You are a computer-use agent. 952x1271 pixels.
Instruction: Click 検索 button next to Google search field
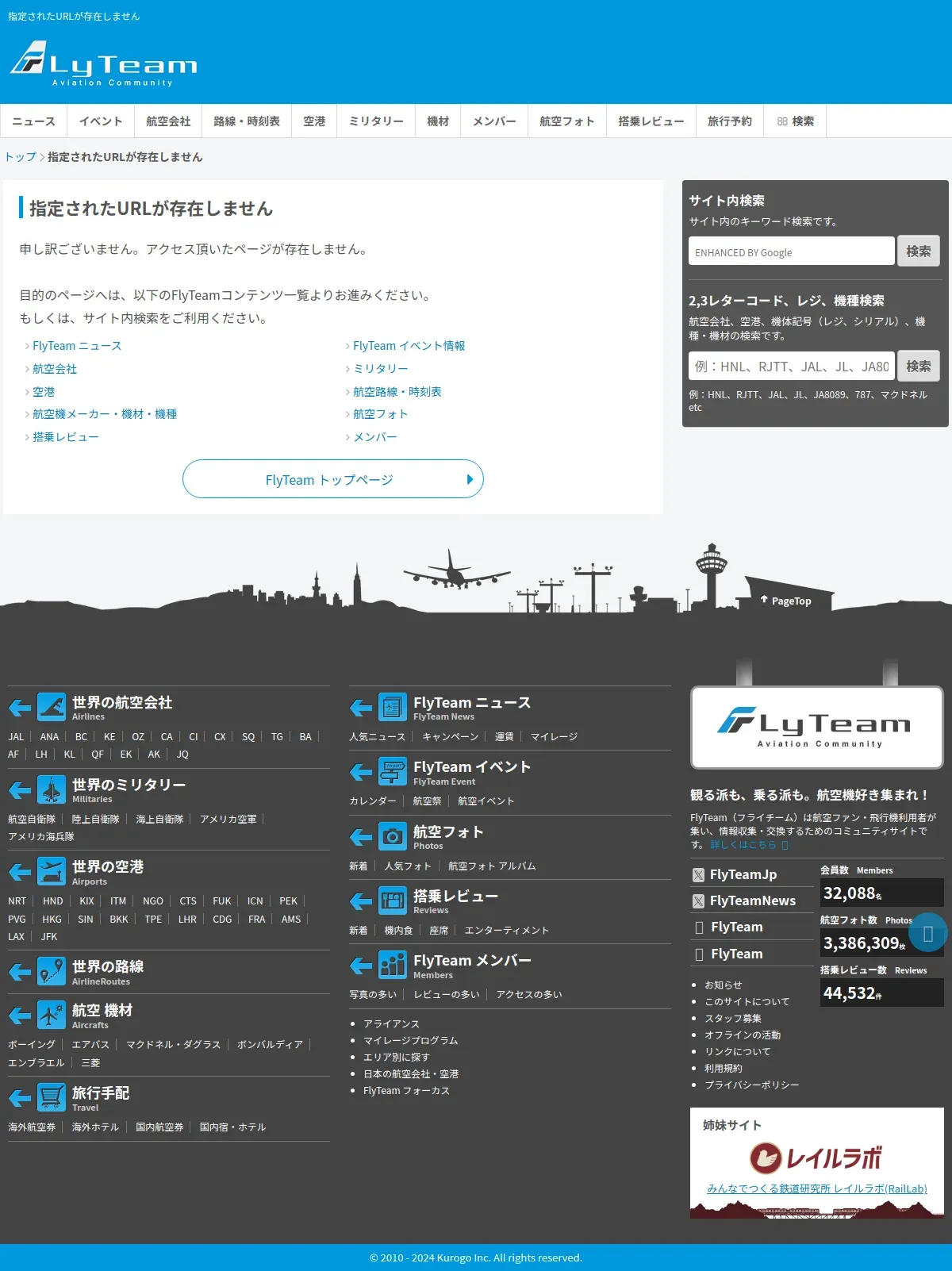pyautogui.click(x=919, y=252)
